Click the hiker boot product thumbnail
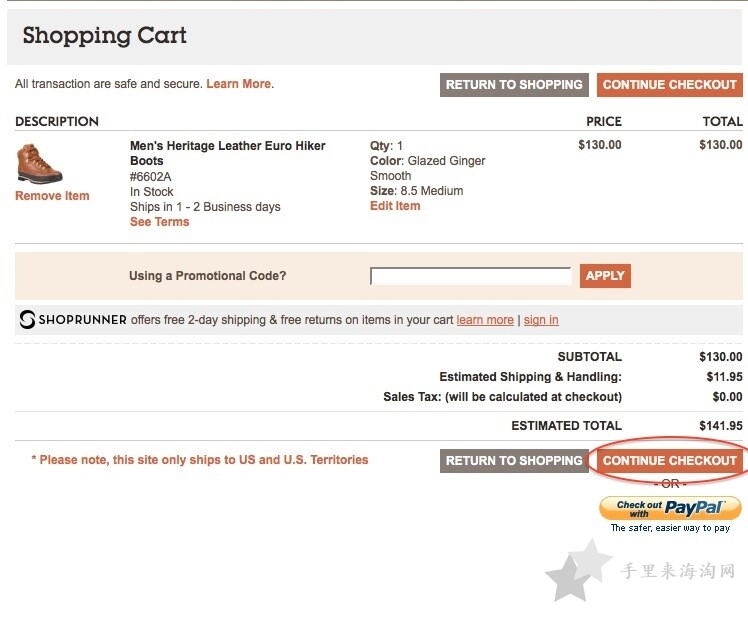The height and width of the screenshot is (617, 748). [x=39, y=164]
